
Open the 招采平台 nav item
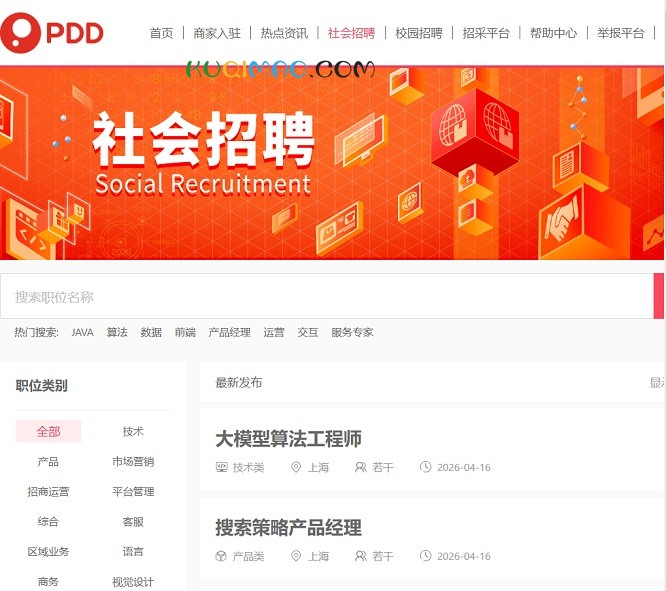[x=486, y=33]
